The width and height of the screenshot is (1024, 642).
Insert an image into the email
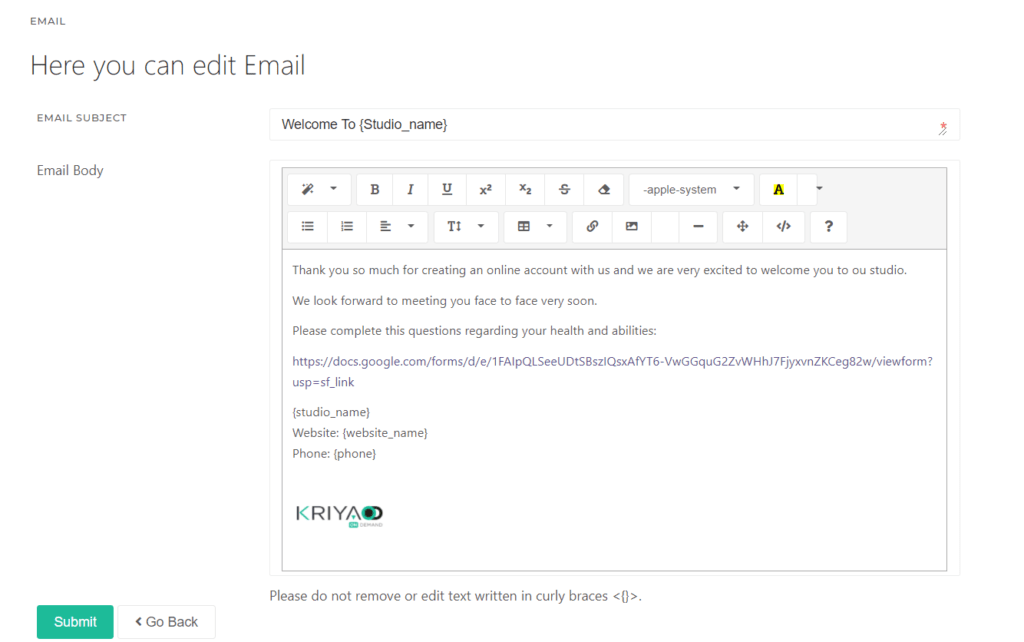pos(631,226)
